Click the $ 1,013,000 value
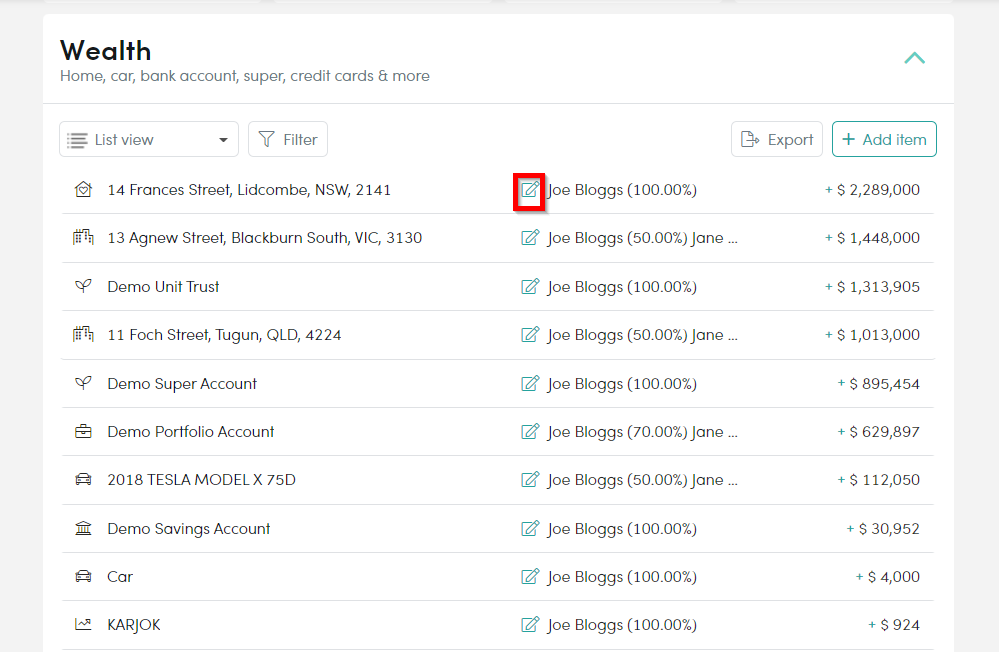The image size is (999, 652). point(878,335)
